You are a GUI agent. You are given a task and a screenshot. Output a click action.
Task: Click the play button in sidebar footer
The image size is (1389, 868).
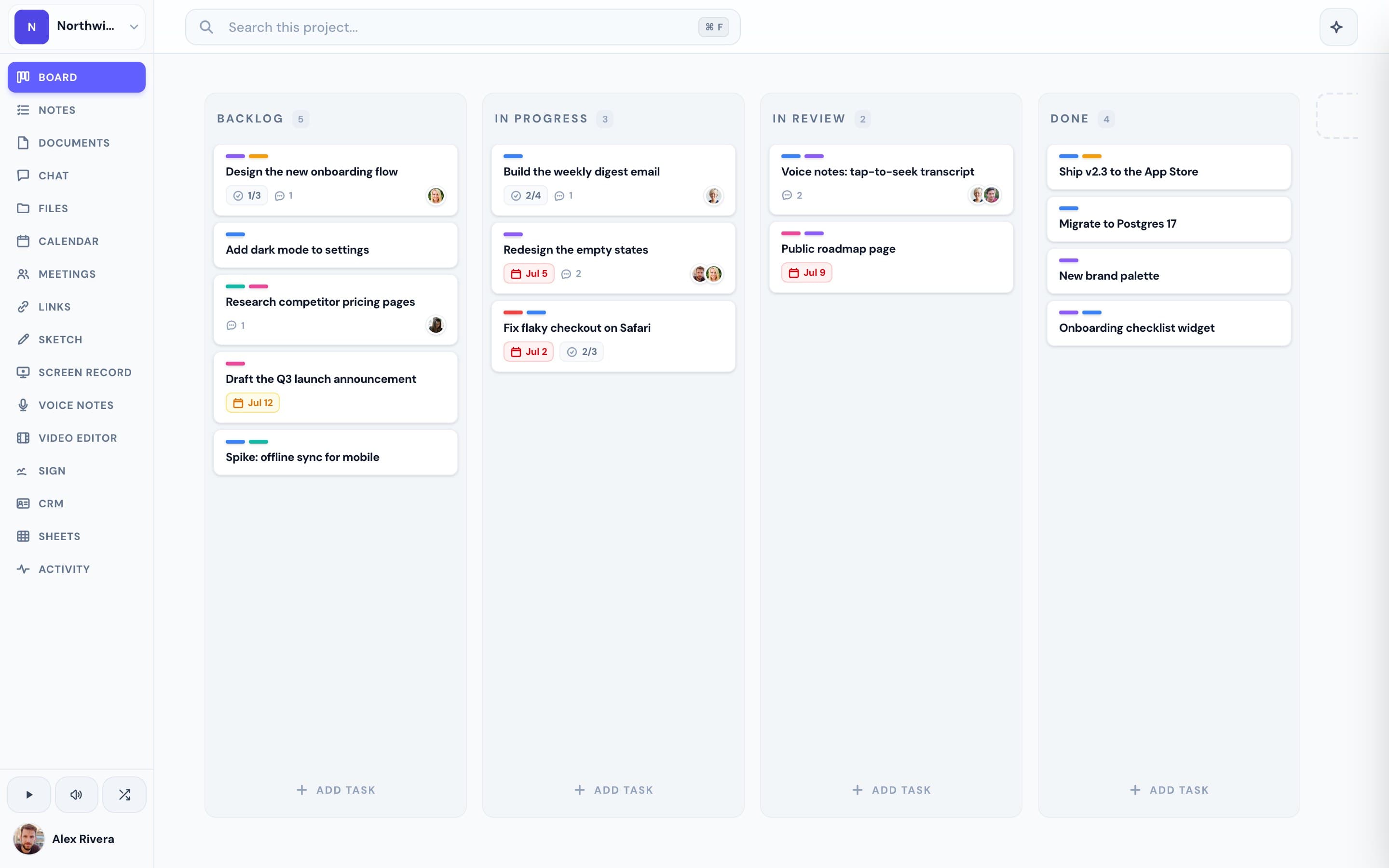29,795
